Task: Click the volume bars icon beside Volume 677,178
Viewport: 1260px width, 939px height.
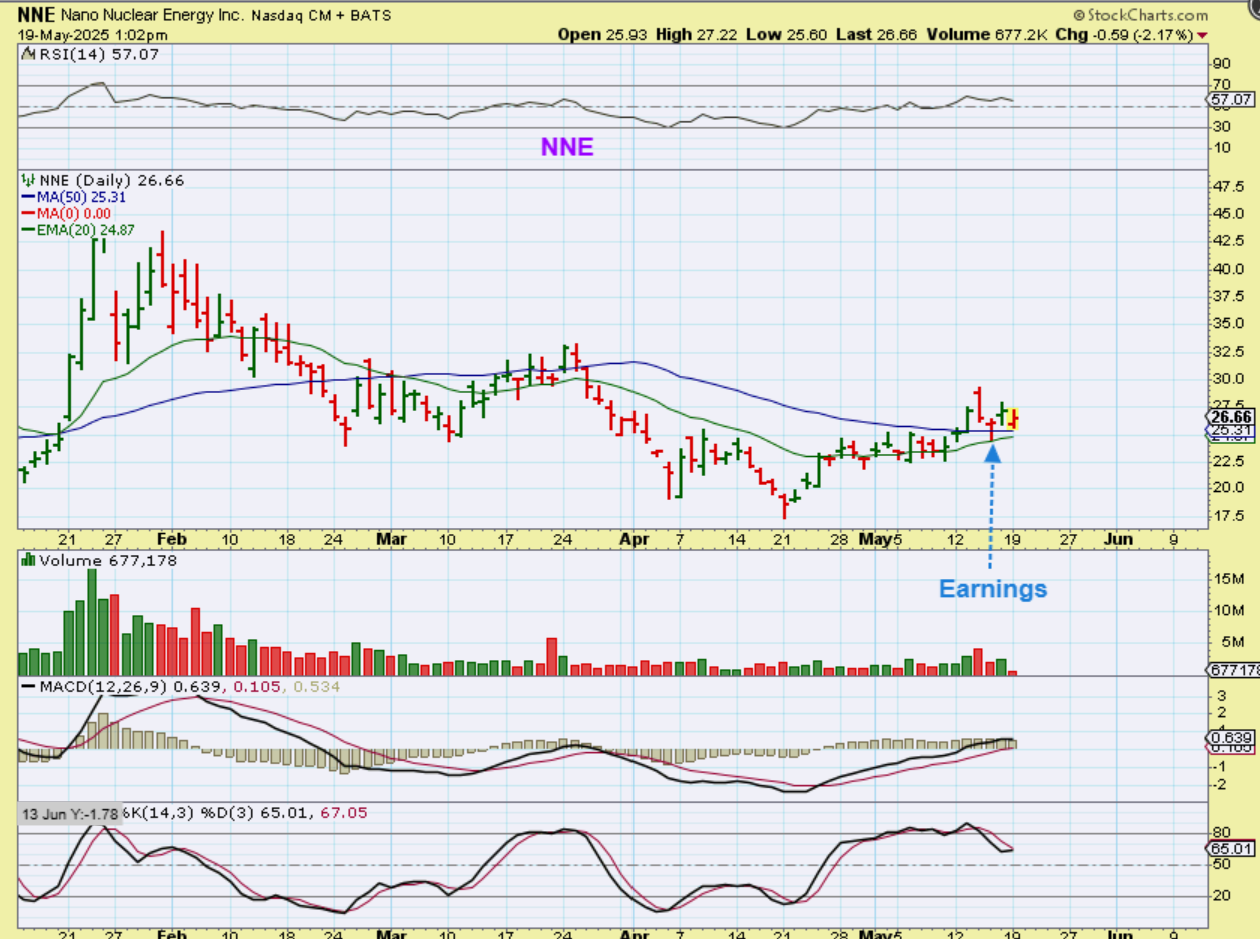Action: pyautogui.click(x=27, y=560)
